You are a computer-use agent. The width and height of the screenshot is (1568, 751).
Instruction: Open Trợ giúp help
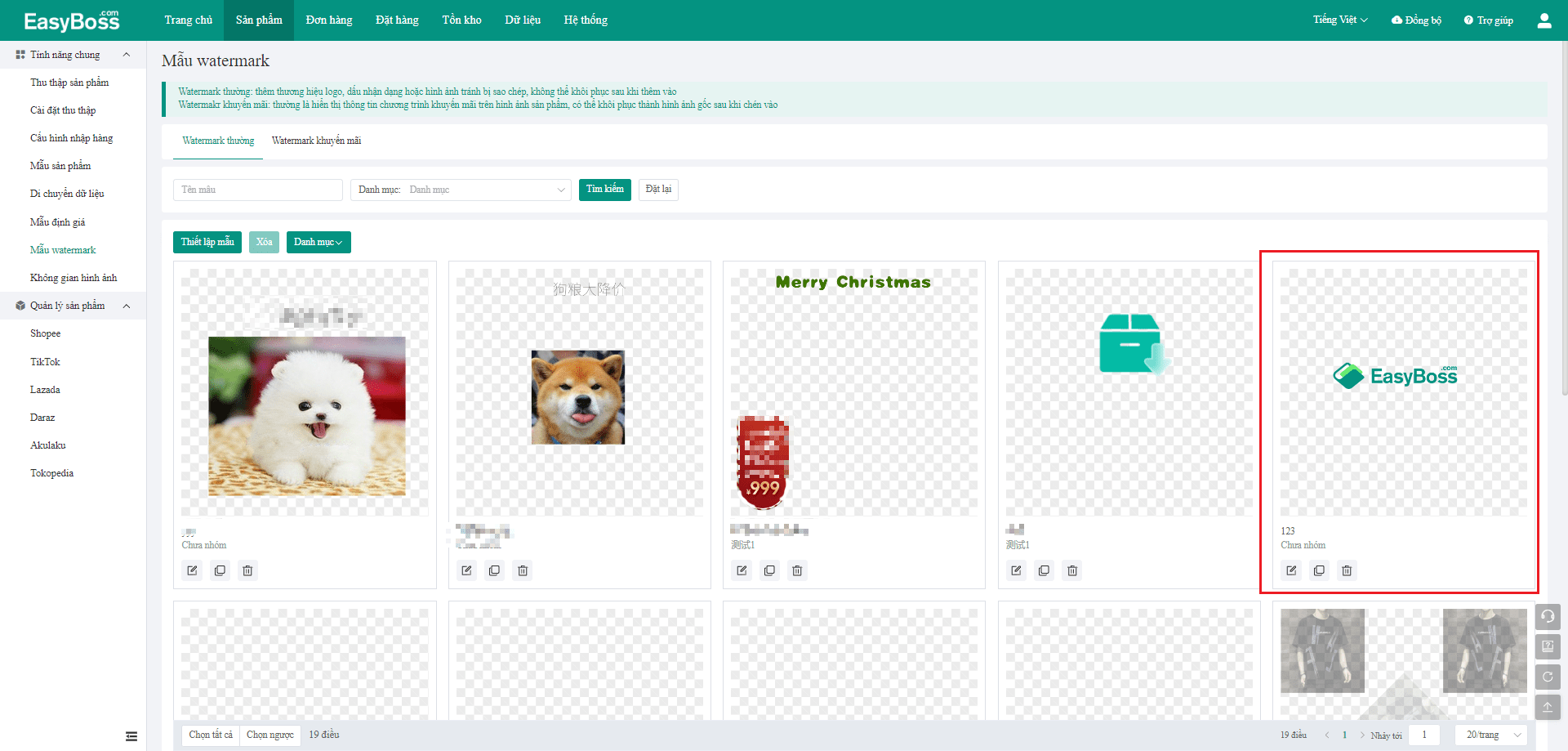coord(1488,20)
